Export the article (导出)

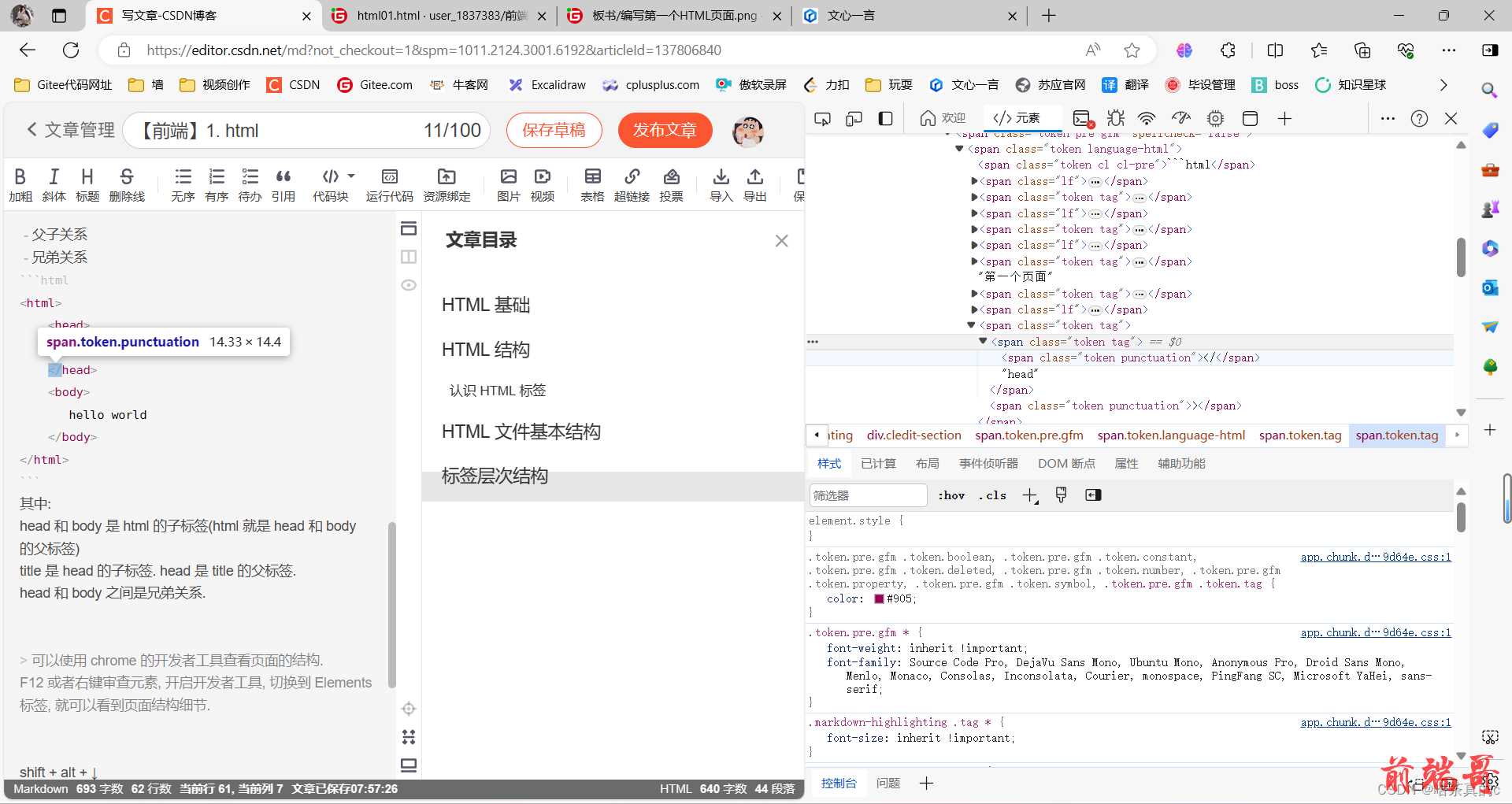tap(755, 185)
